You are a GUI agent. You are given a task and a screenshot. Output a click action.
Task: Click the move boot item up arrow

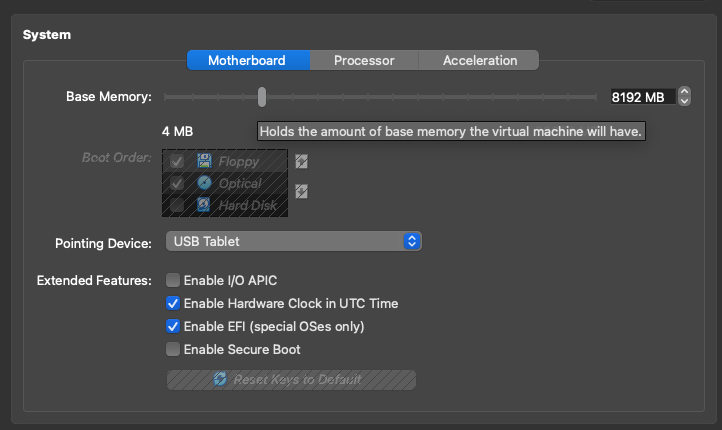pyautogui.click(x=301, y=162)
